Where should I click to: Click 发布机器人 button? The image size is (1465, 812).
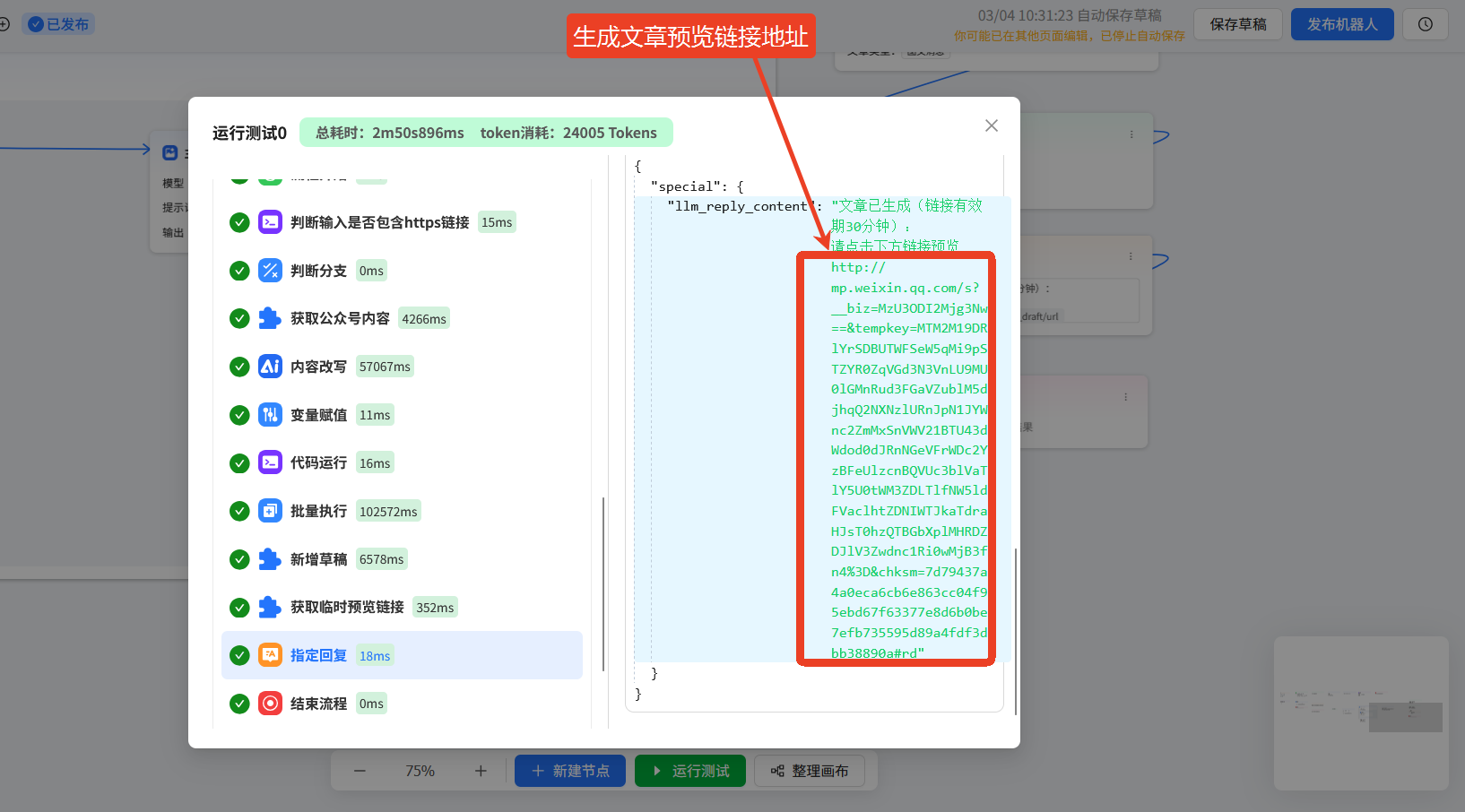(x=1342, y=24)
